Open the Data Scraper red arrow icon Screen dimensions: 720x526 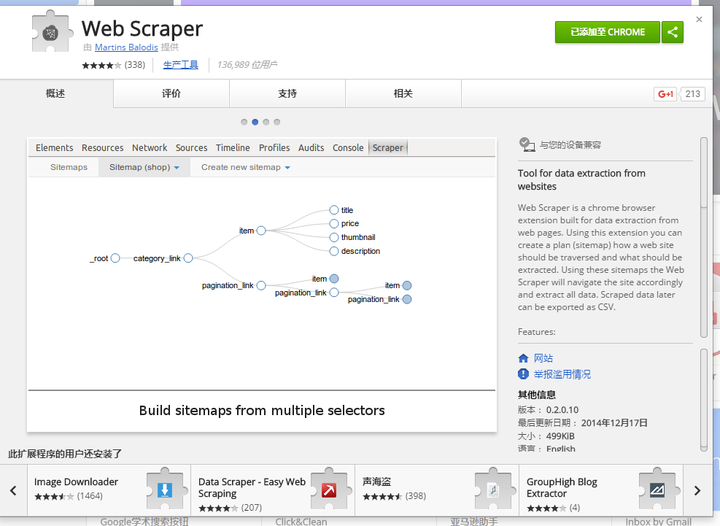coord(329,488)
